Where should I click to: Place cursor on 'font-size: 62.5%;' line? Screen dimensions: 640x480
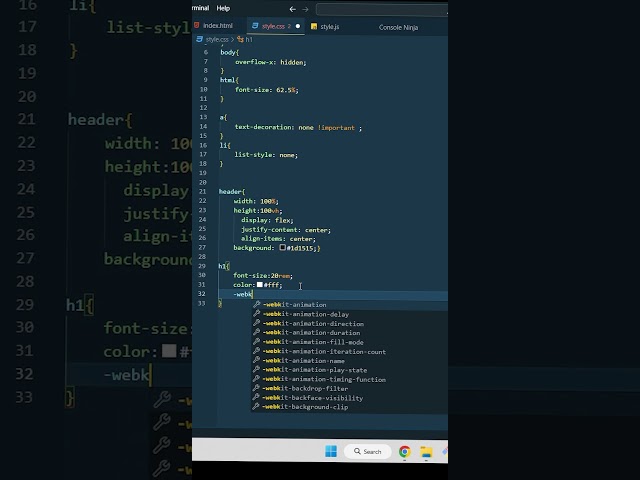[x=267, y=90]
